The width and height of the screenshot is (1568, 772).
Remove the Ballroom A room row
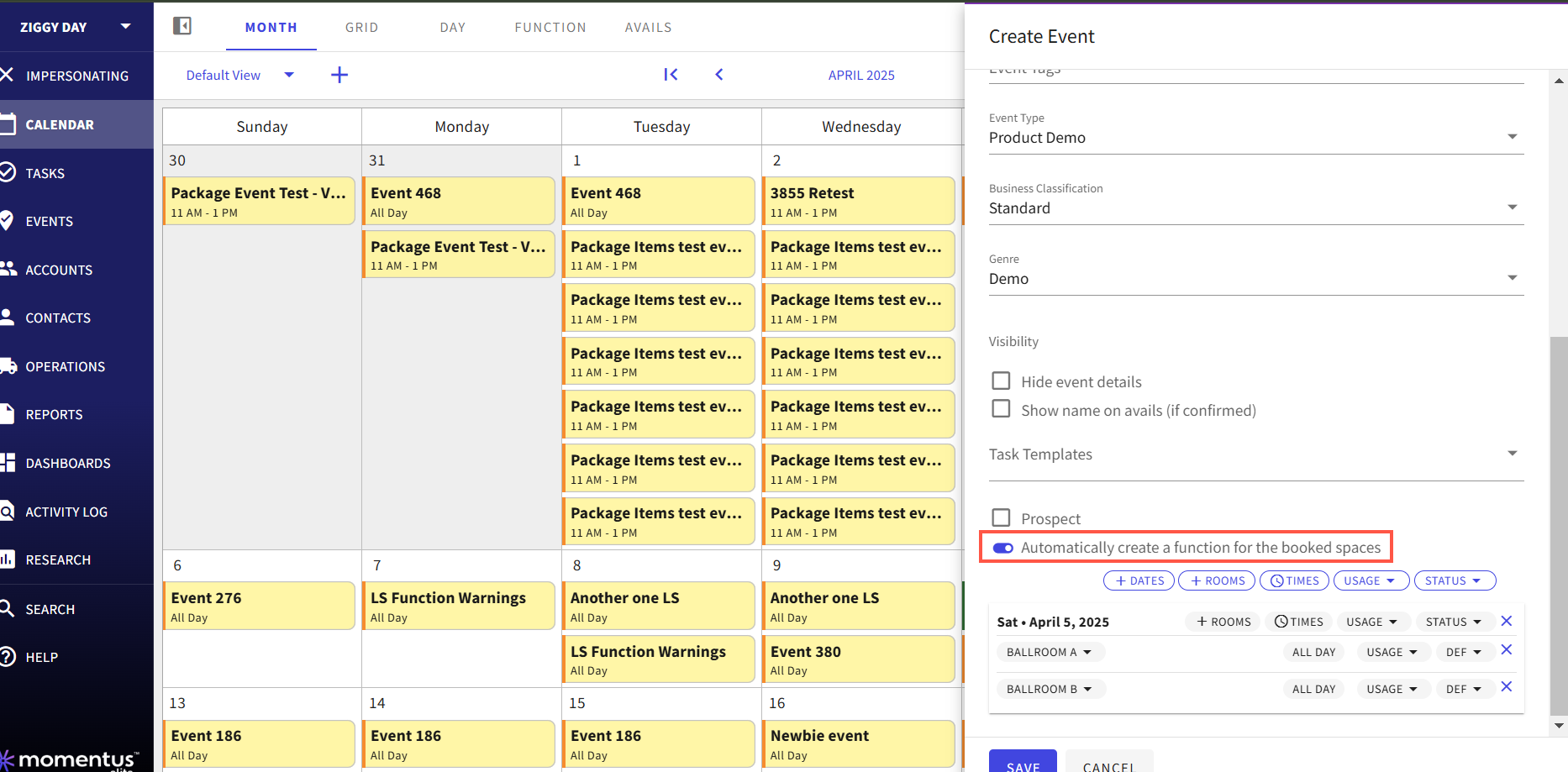point(1507,650)
